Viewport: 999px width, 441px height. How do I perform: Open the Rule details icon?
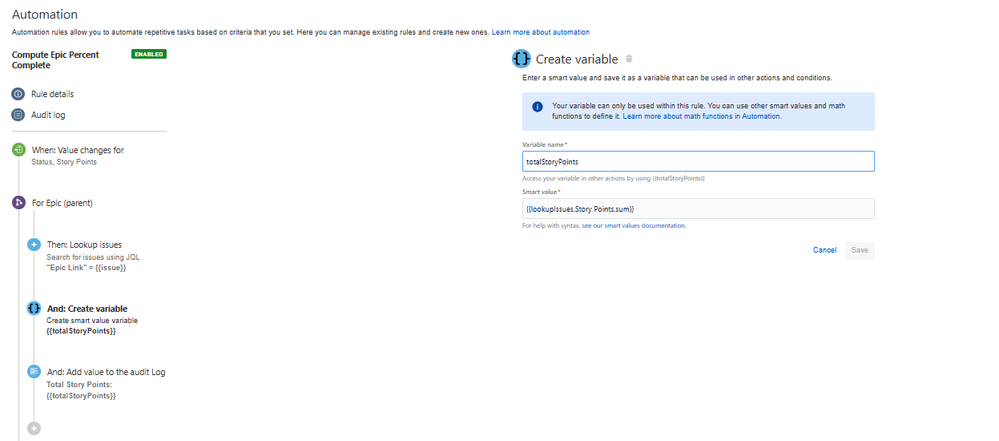pyautogui.click(x=18, y=94)
